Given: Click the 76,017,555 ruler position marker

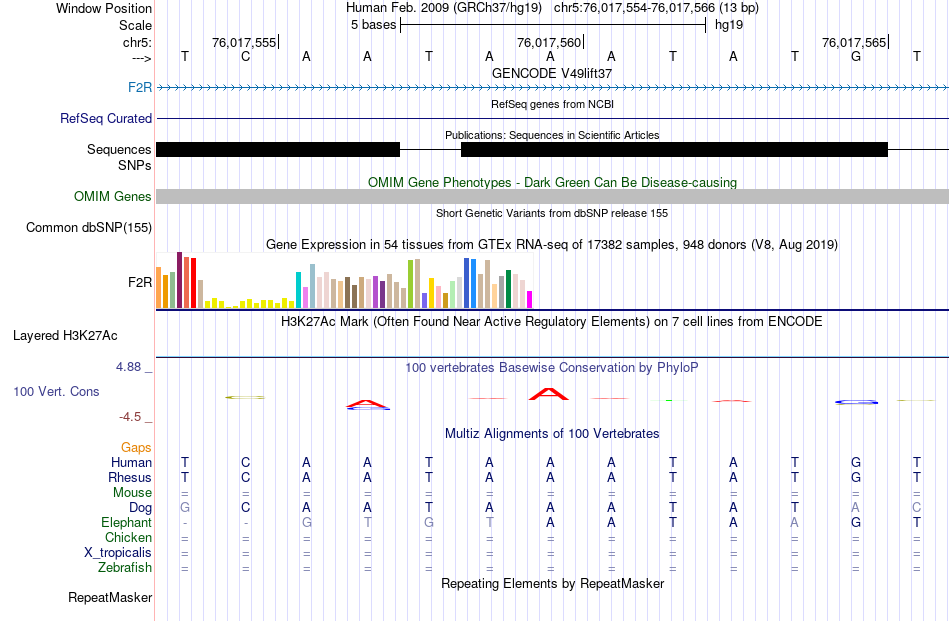Looking at the screenshot, I should [x=245, y=42].
